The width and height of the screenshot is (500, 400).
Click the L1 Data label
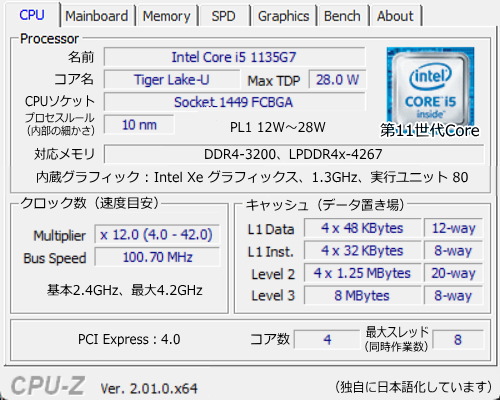[271, 229]
